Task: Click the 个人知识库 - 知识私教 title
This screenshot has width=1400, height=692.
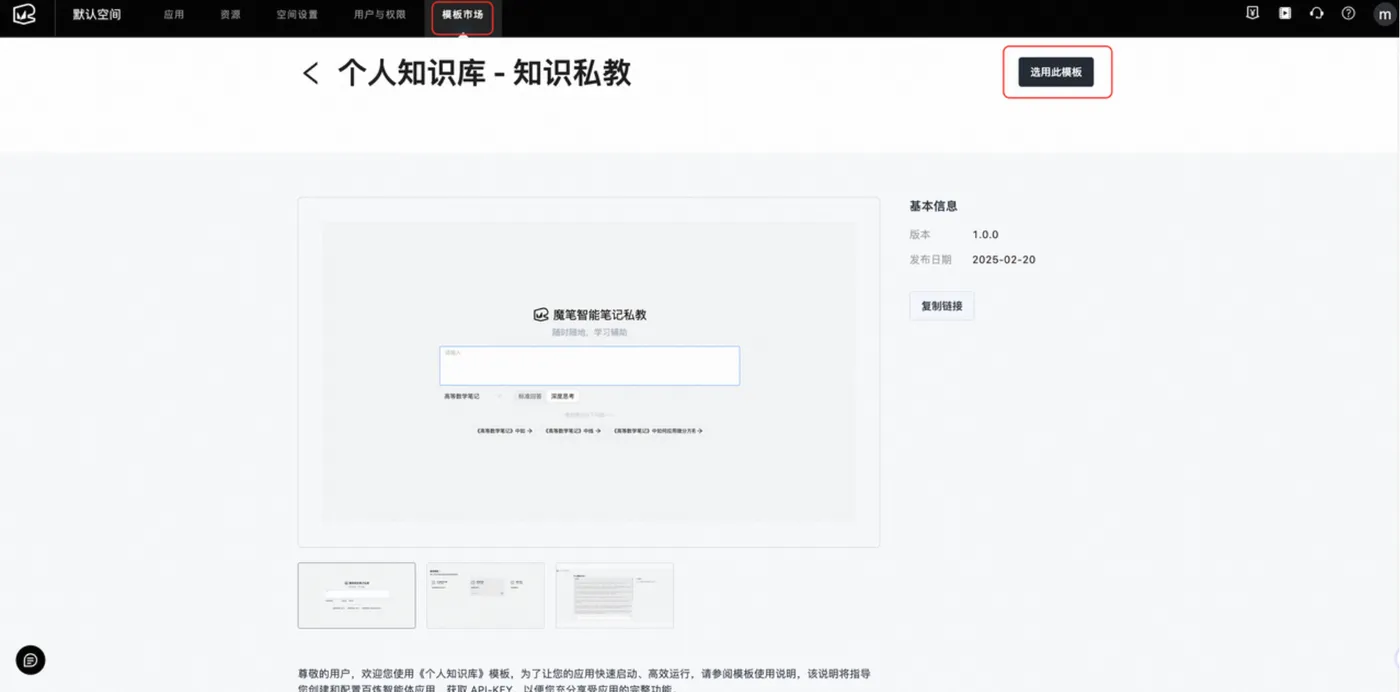Action: 484,73
